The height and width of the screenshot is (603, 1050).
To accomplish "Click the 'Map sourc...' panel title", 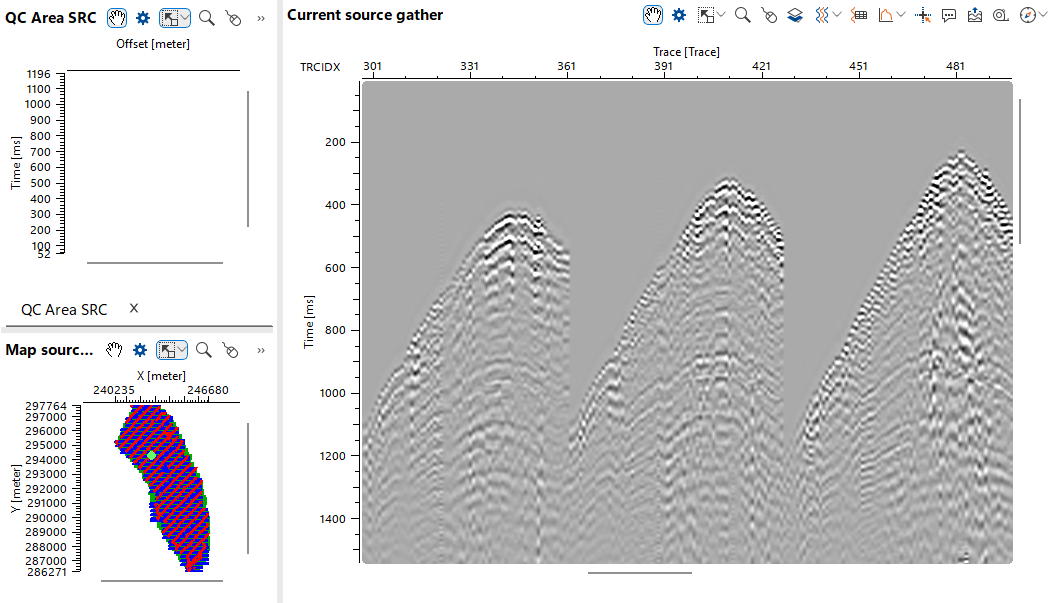I will pos(49,350).
